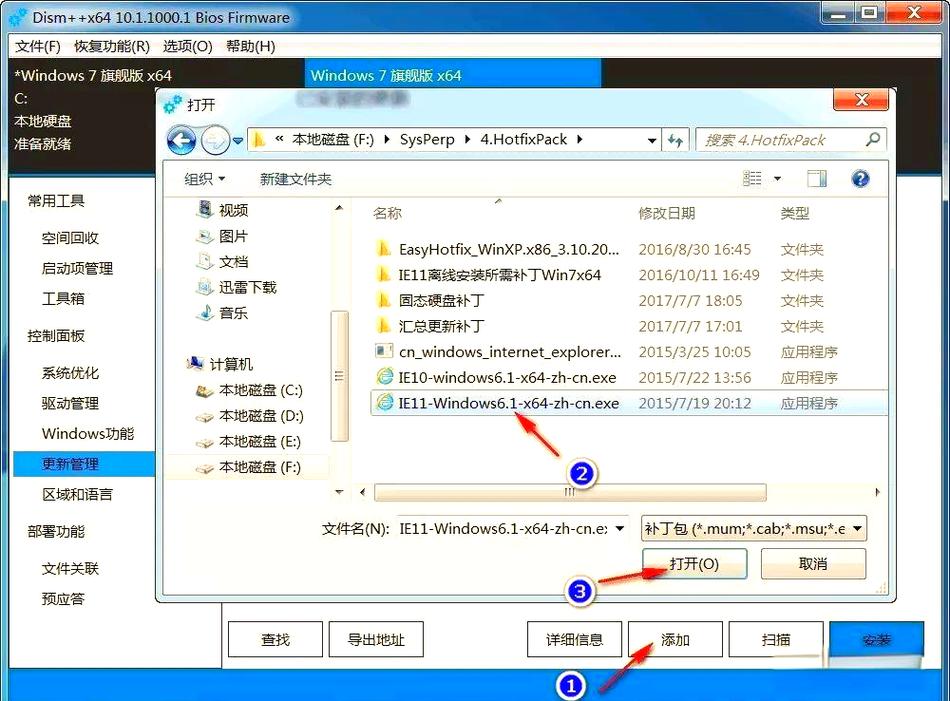Toggle the preview pane icon
Image resolution: width=950 pixels, height=701 pixels.
pos(817,178)
